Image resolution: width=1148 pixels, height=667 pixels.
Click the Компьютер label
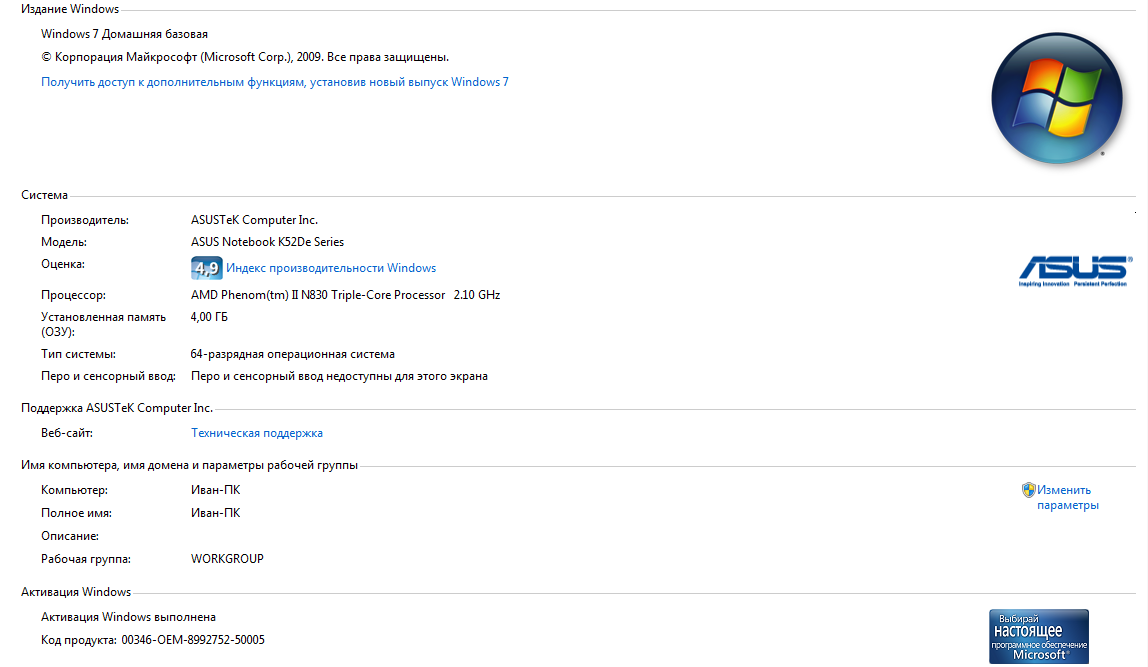(74, 490)
